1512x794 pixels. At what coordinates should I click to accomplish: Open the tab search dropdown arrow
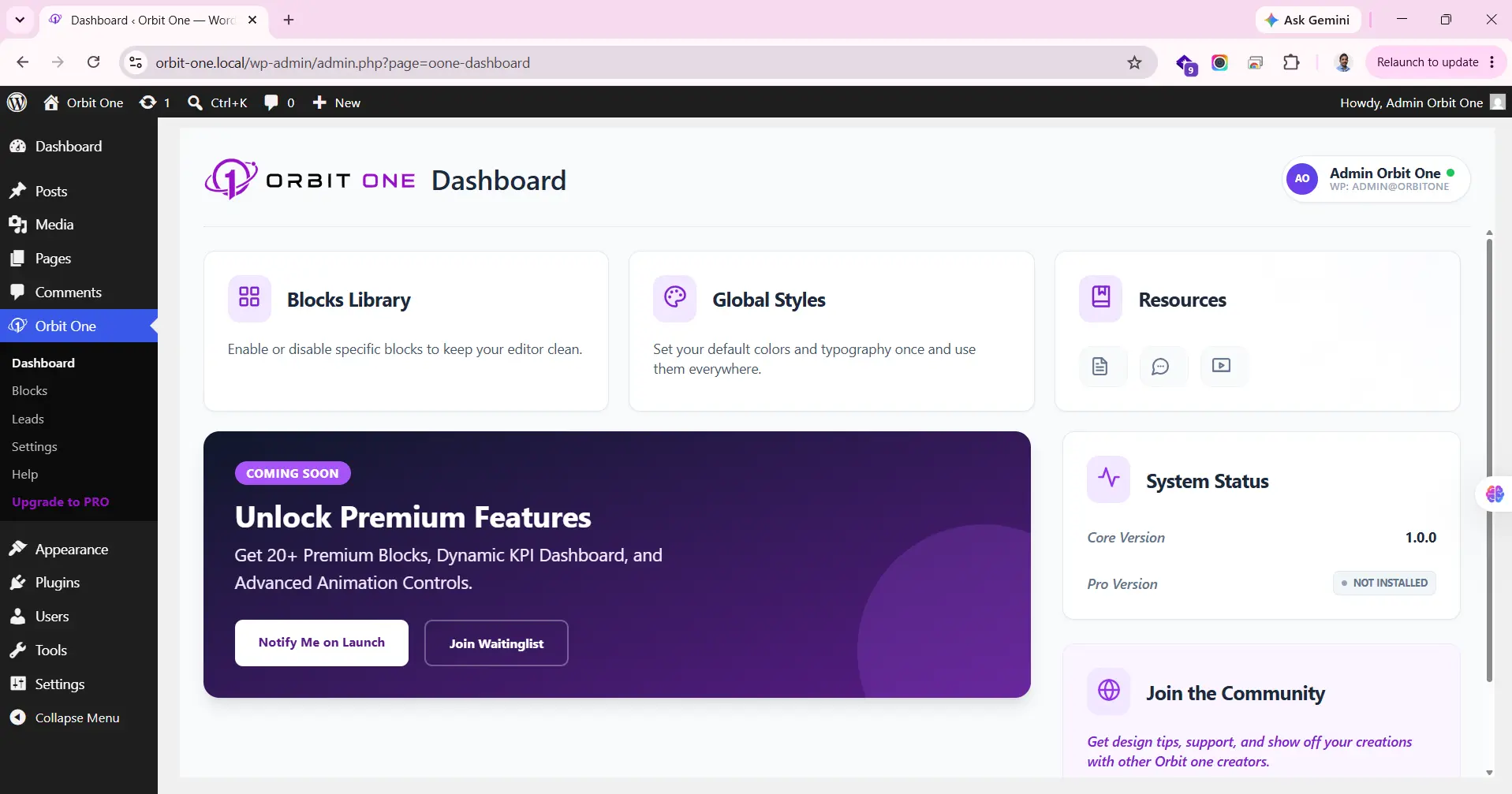[20, 20]
